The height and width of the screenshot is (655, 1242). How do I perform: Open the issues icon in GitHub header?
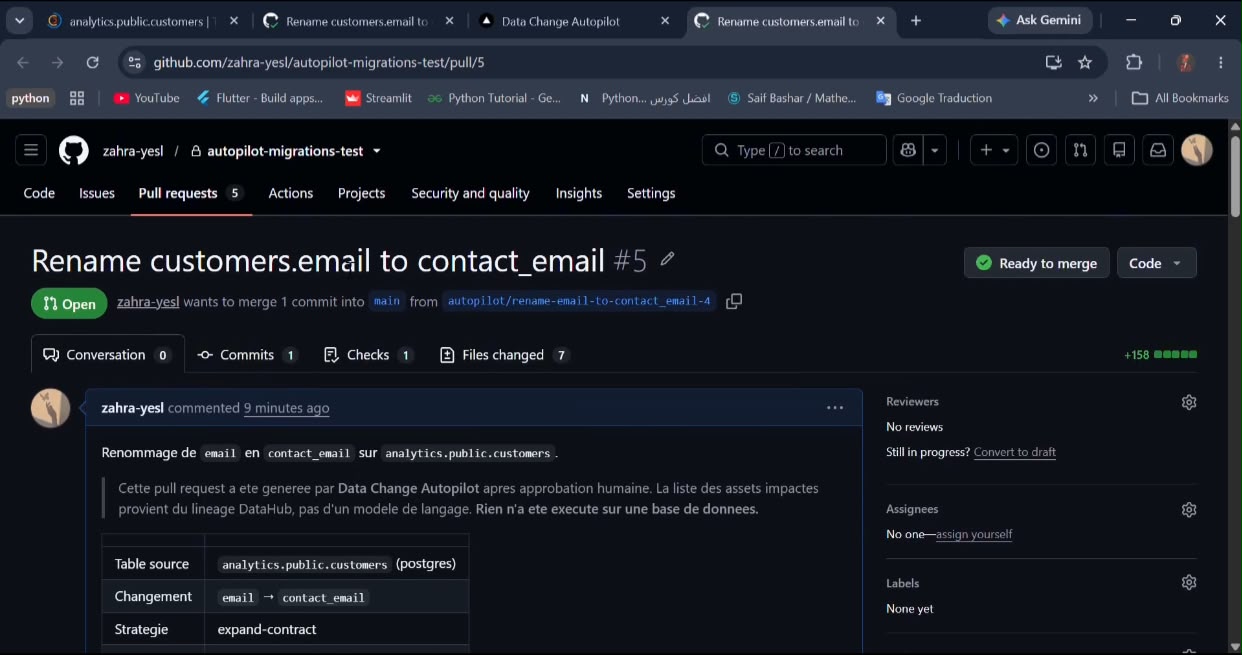point(1042,150)
